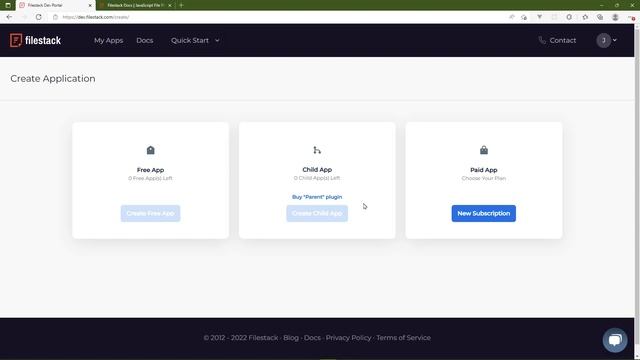Click the browser back arrow

pyautogui.click(x=9, y=17)
